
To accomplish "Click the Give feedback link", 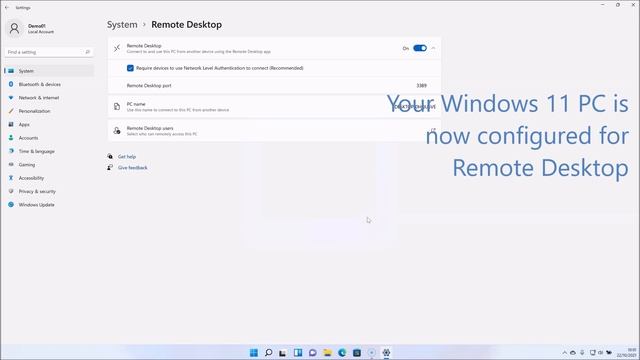I will pyautogui.click(x=133, y=168).
